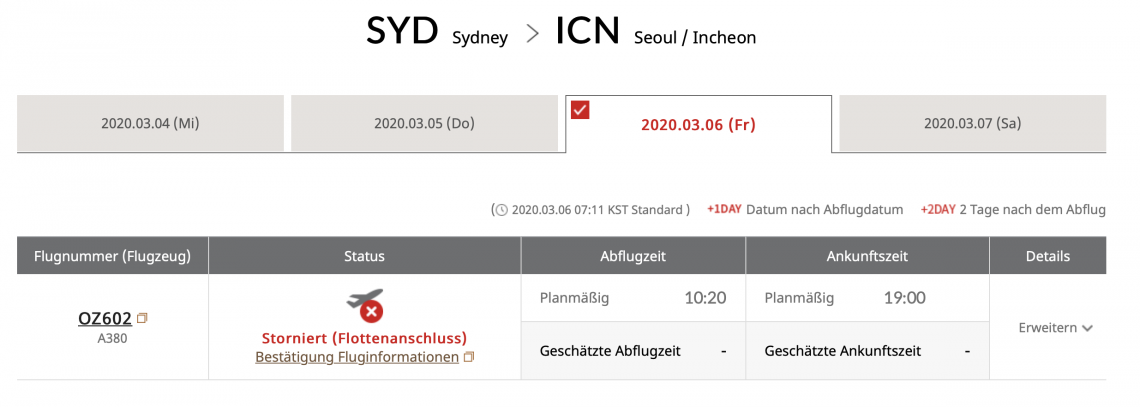Expand flight details with the Erweitern chevron

coord(1087,328)
